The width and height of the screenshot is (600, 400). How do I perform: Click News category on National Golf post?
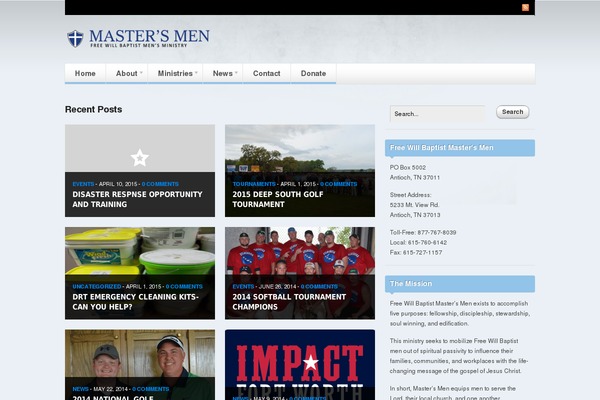point(80,389)
